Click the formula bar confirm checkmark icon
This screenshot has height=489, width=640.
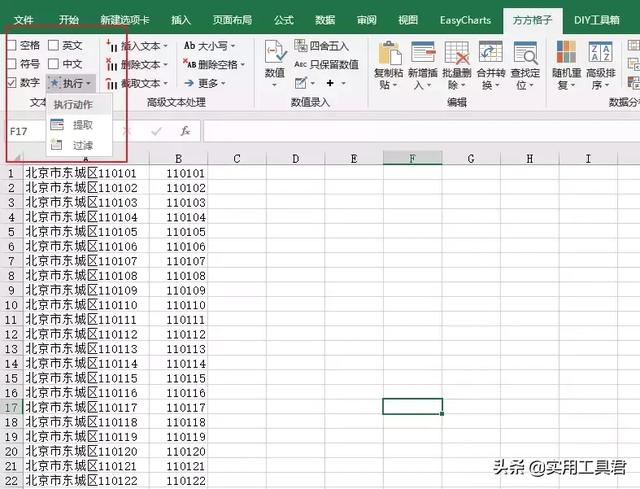pyautogui.click(x=156, y=131)
